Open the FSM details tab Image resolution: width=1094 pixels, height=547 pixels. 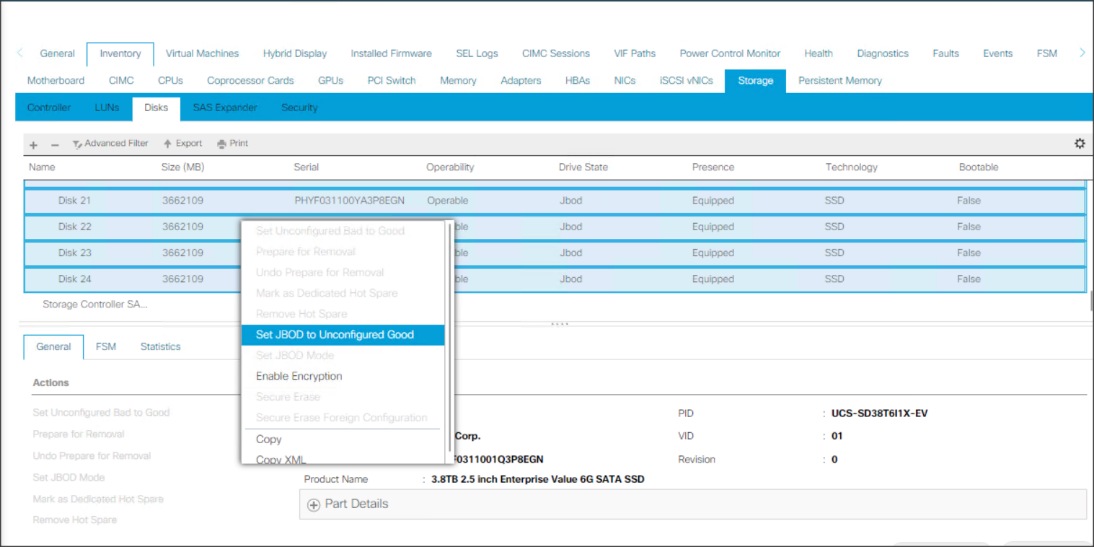click(106, 346)
